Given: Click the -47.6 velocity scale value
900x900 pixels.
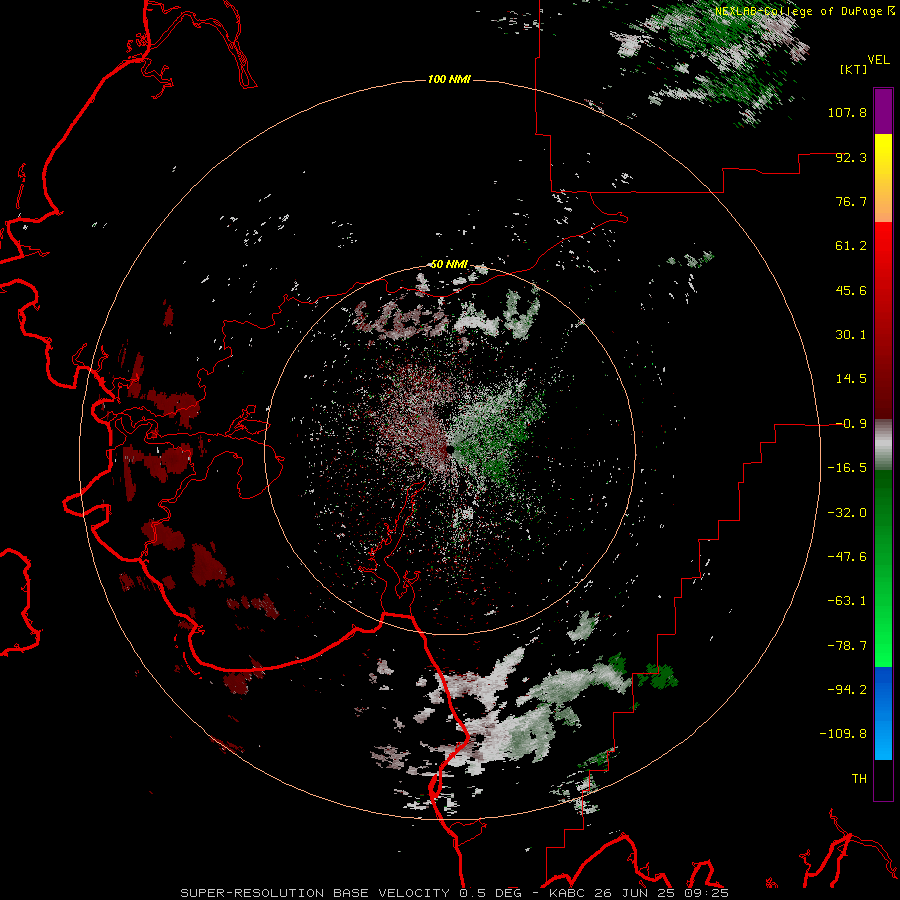Looking at the screenshot, I should (x=847, y=557).
